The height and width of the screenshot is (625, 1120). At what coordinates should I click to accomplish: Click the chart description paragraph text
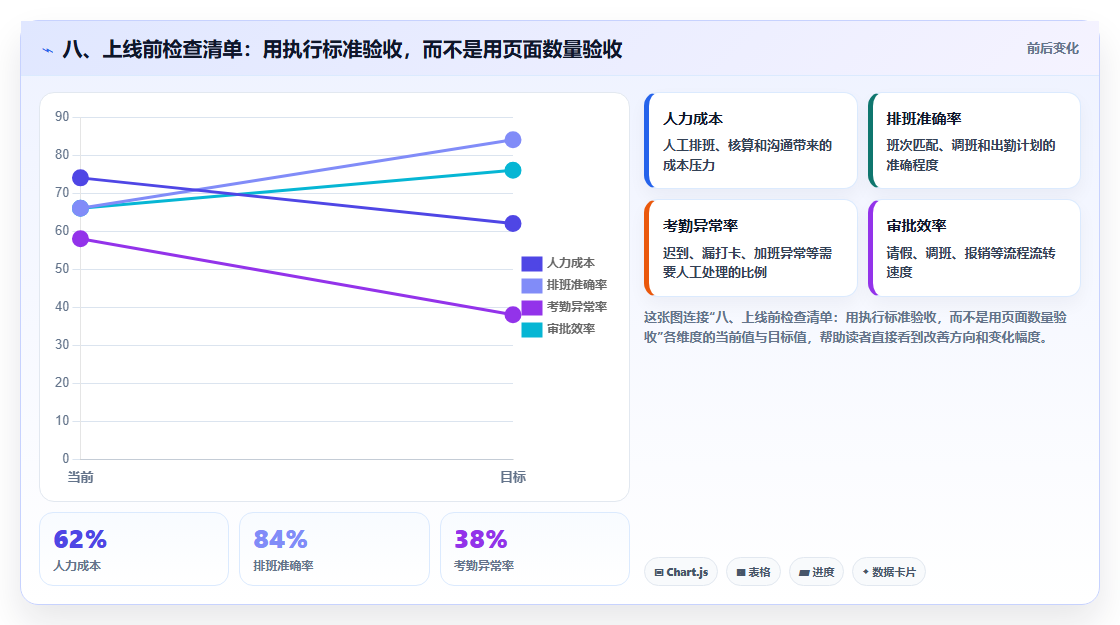856,327
